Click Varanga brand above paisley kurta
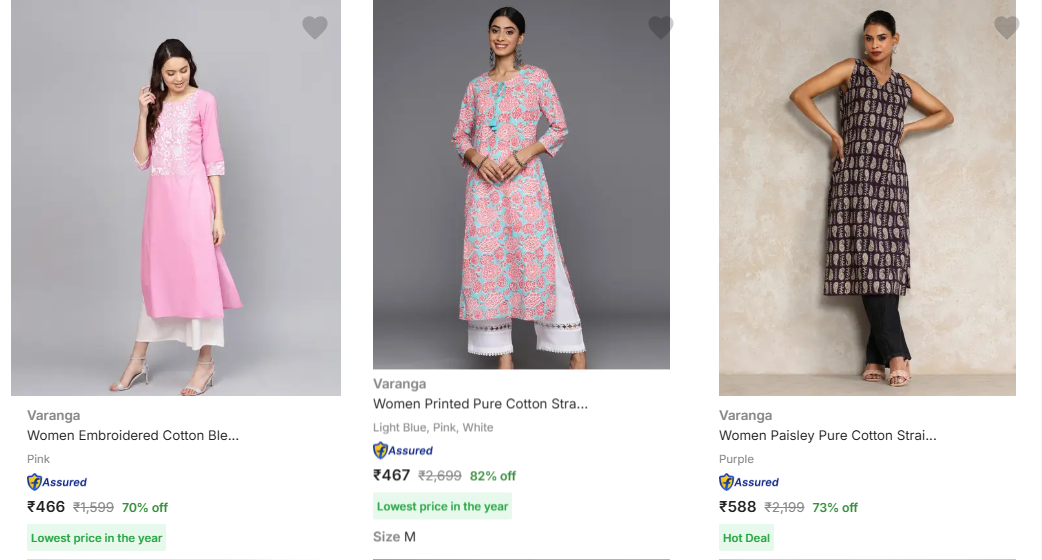The image size is (1042, 560). click(x=745, y=416)
